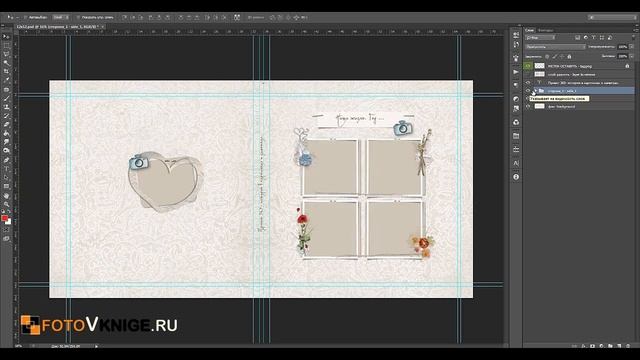Select the Crop tool

pos(6,71)
